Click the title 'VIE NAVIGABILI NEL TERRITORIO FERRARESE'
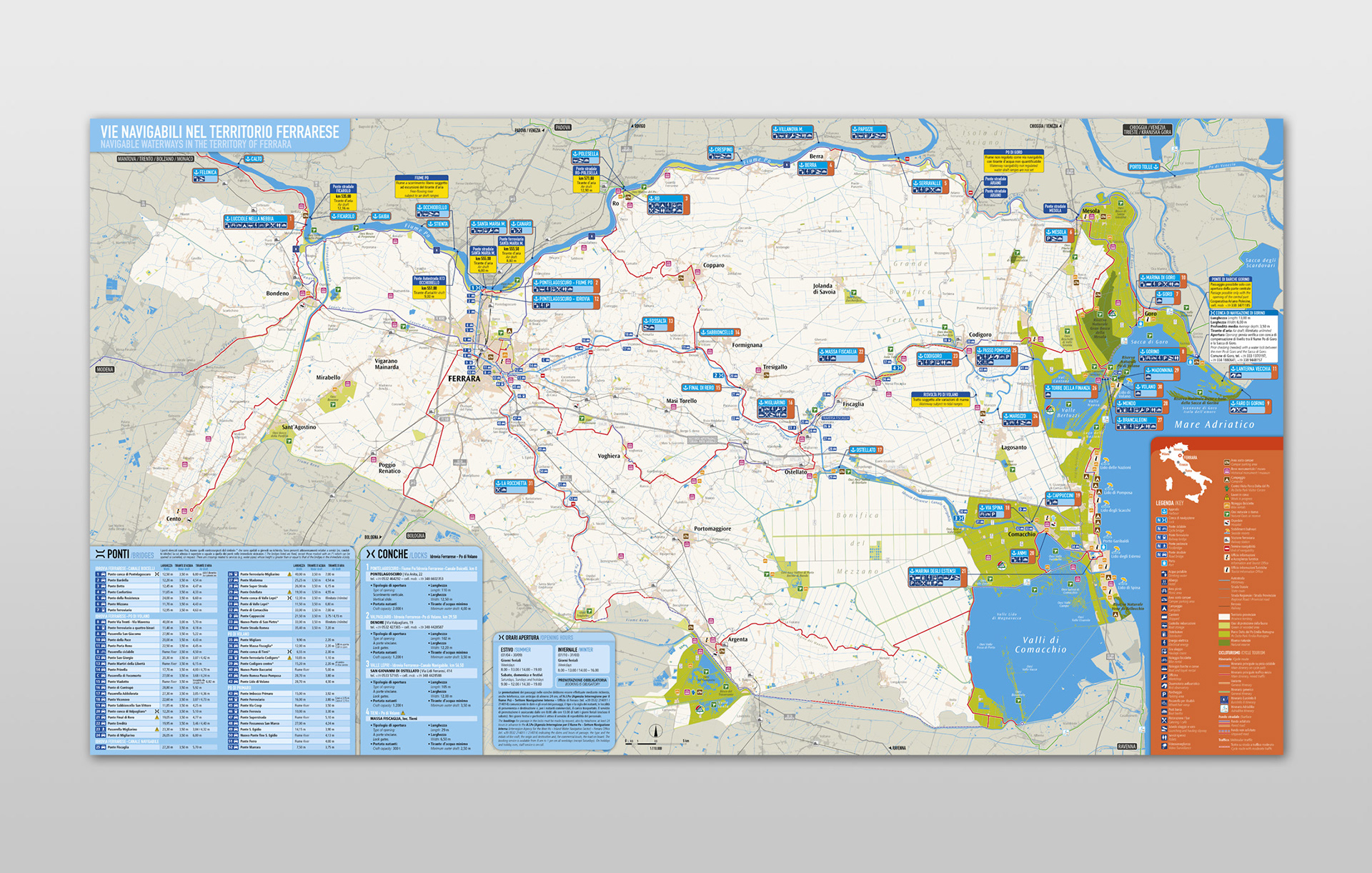1372x873 pixels. (219, 132)
